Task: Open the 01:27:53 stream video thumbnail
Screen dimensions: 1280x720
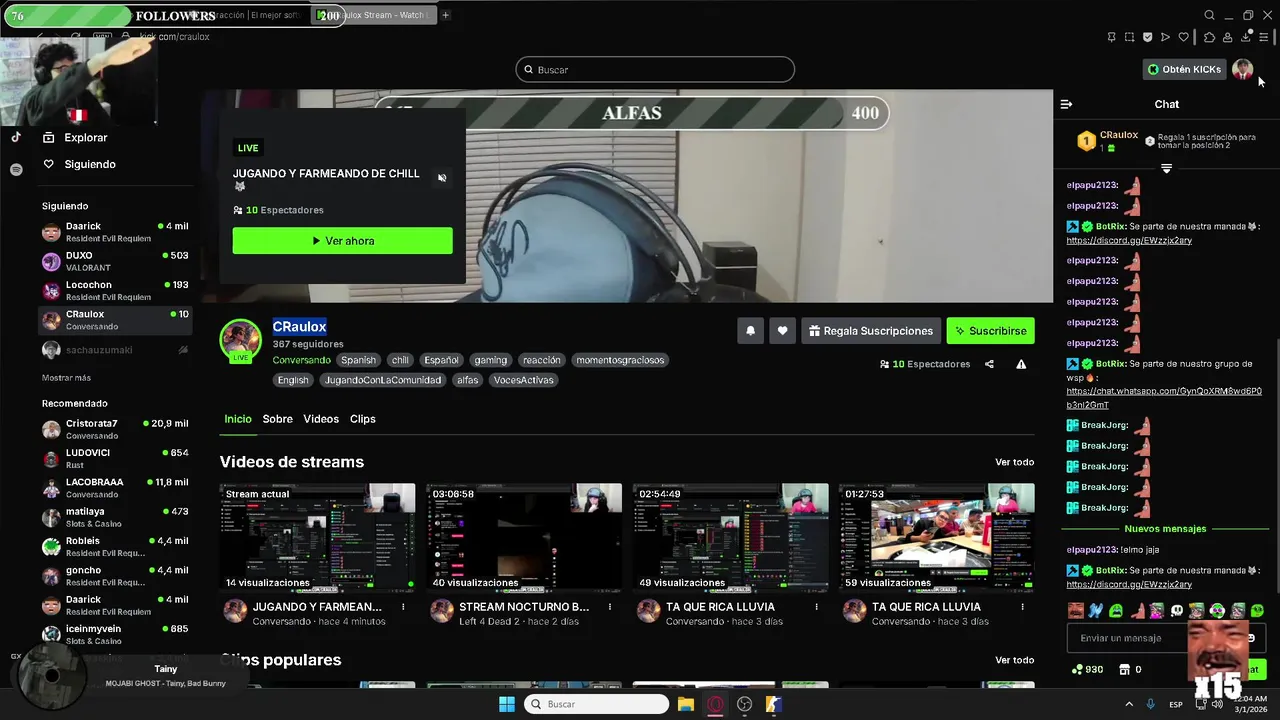Action: (x=937, y=538)
